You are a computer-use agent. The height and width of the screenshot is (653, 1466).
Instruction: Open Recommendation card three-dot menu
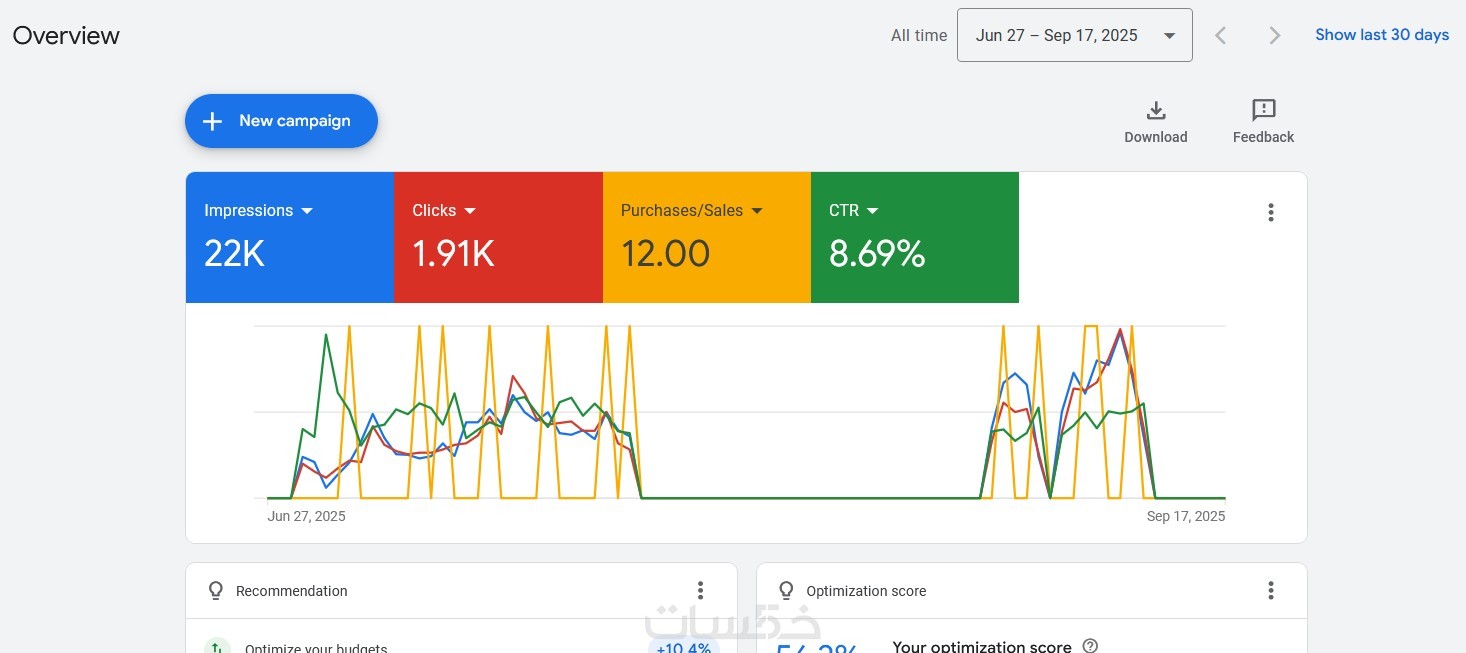701,590
